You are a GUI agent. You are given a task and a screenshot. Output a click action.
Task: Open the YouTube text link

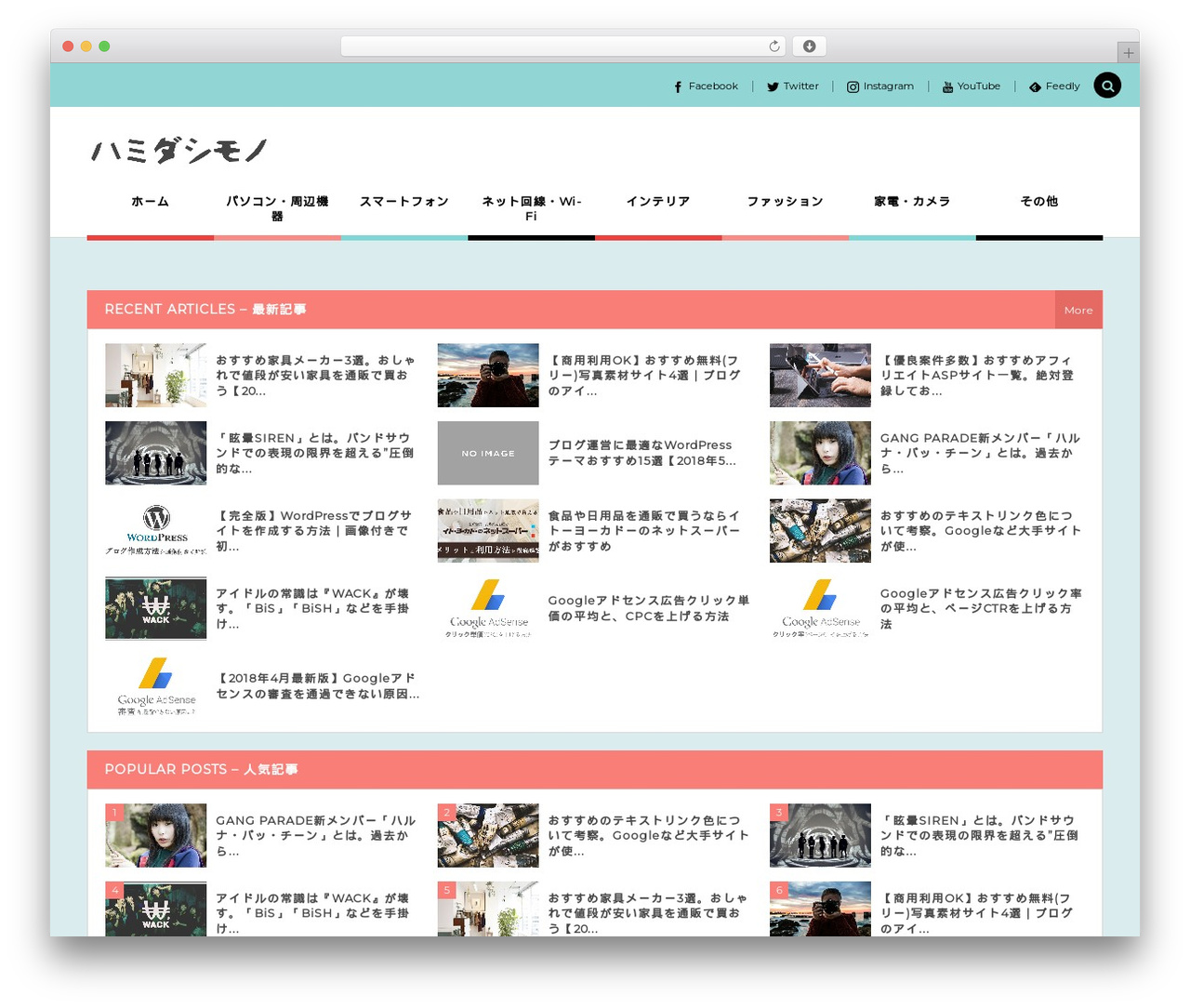(979, 86)
